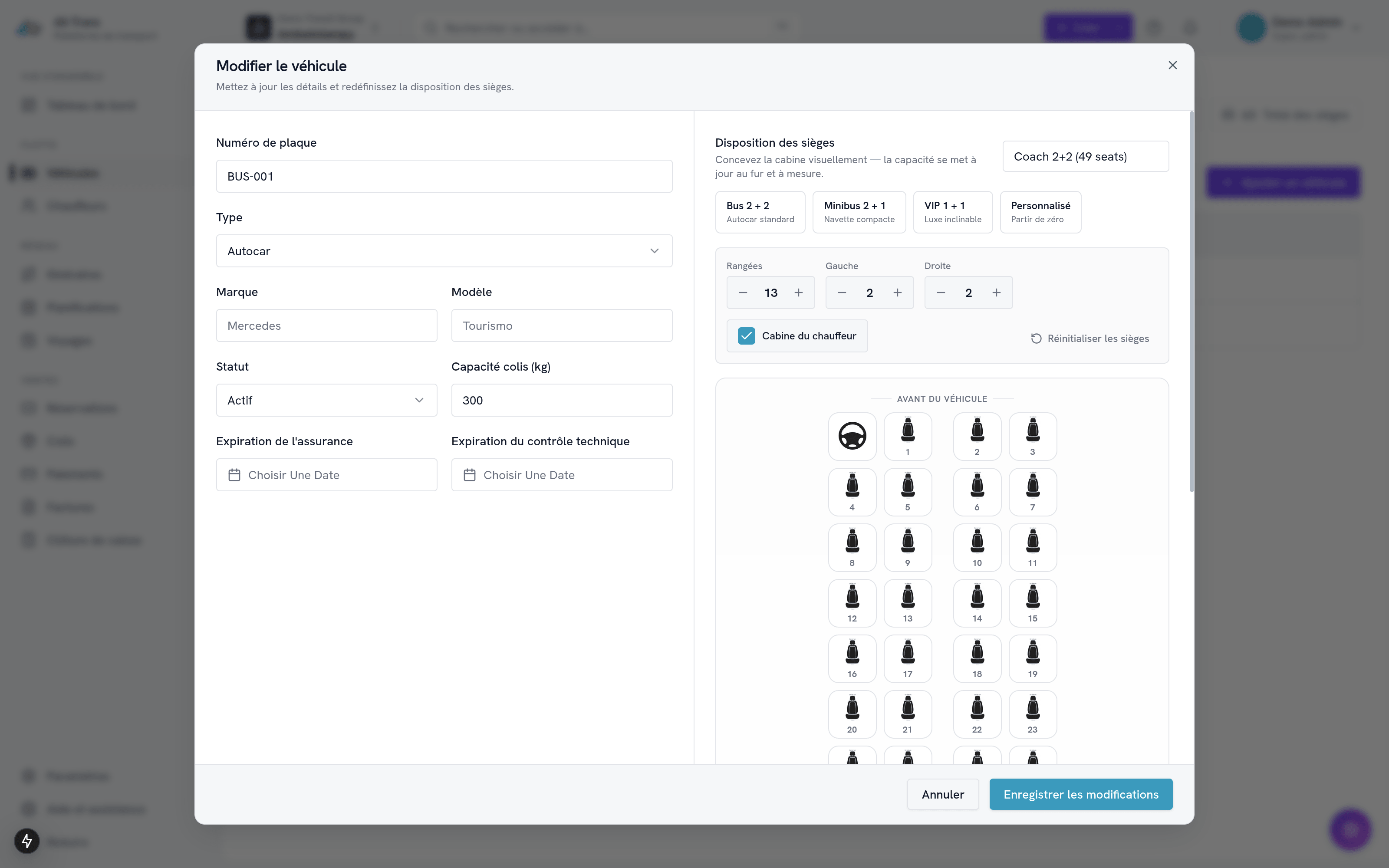The height and width of the screenshot is (868, 1389).
Task: Click the dialog's vertical scrollbar
Action: (1192, 302)
